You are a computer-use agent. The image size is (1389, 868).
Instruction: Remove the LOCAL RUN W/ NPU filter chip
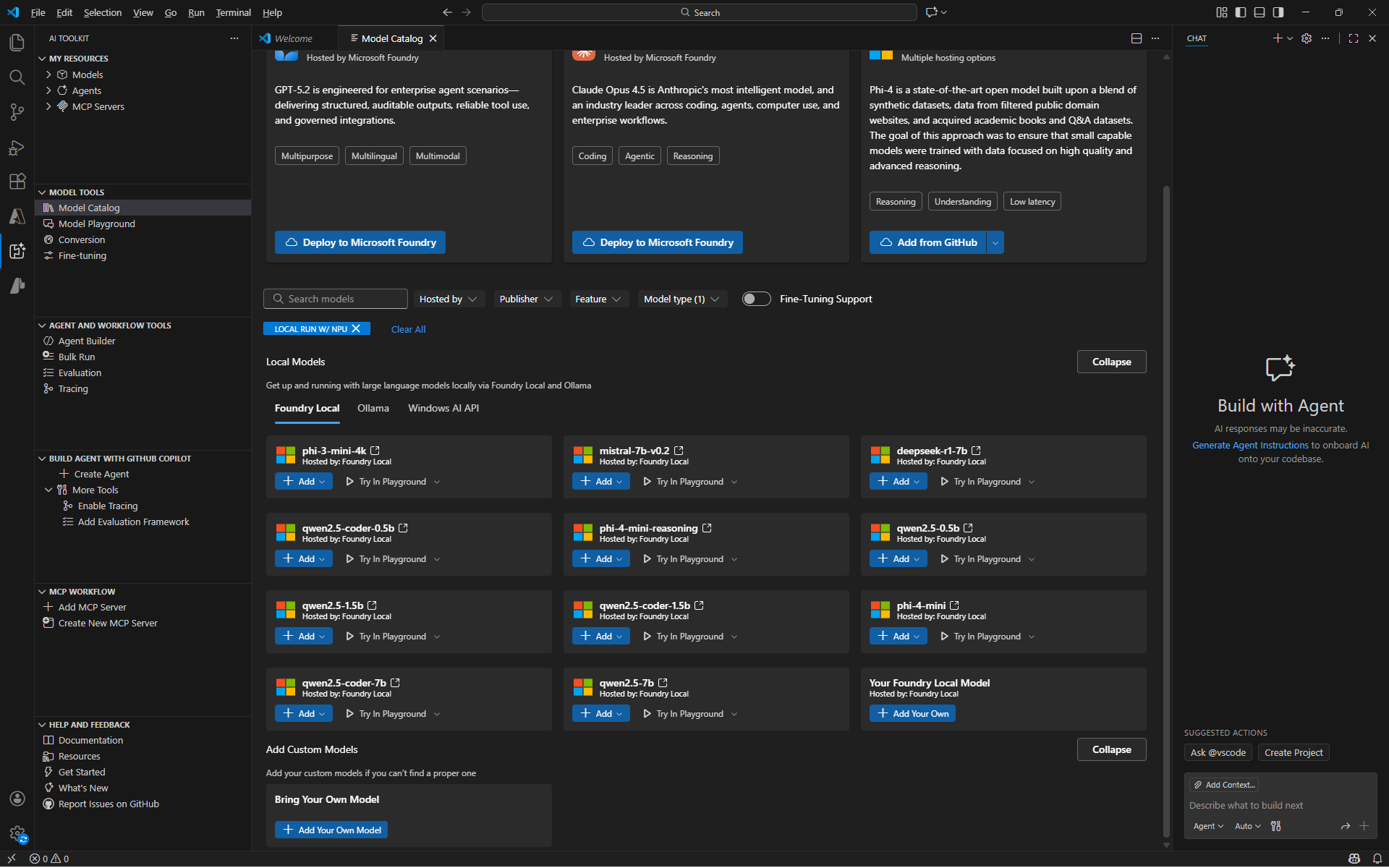click(x=356, y=329)
